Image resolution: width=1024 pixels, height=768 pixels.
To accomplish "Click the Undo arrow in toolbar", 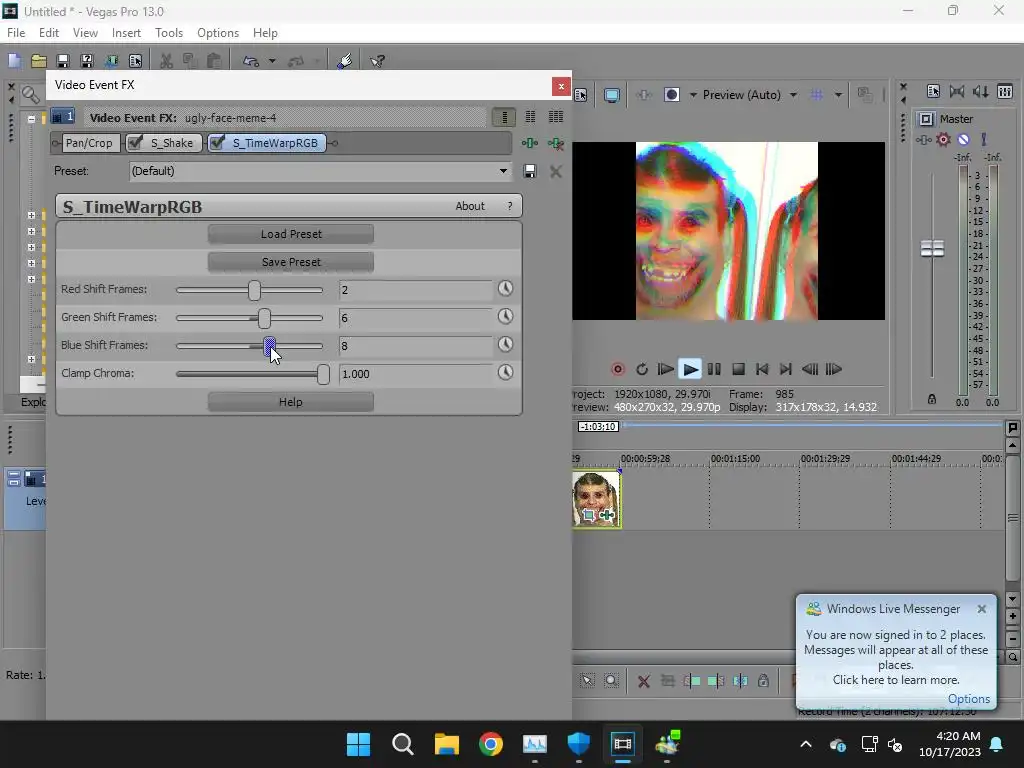I will (251, 61).
